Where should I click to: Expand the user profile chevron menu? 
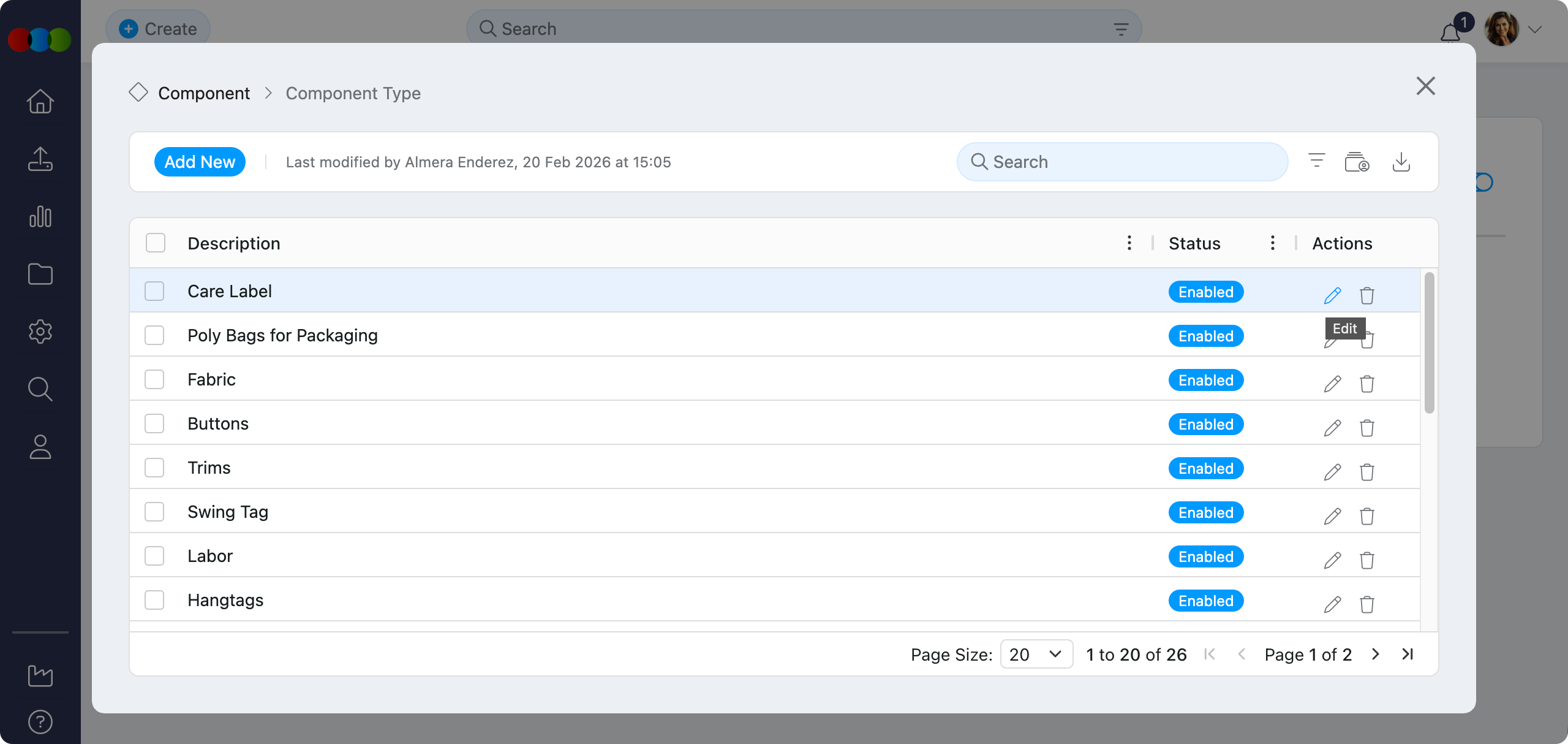pyautogui.click(x=1534, y=29)
